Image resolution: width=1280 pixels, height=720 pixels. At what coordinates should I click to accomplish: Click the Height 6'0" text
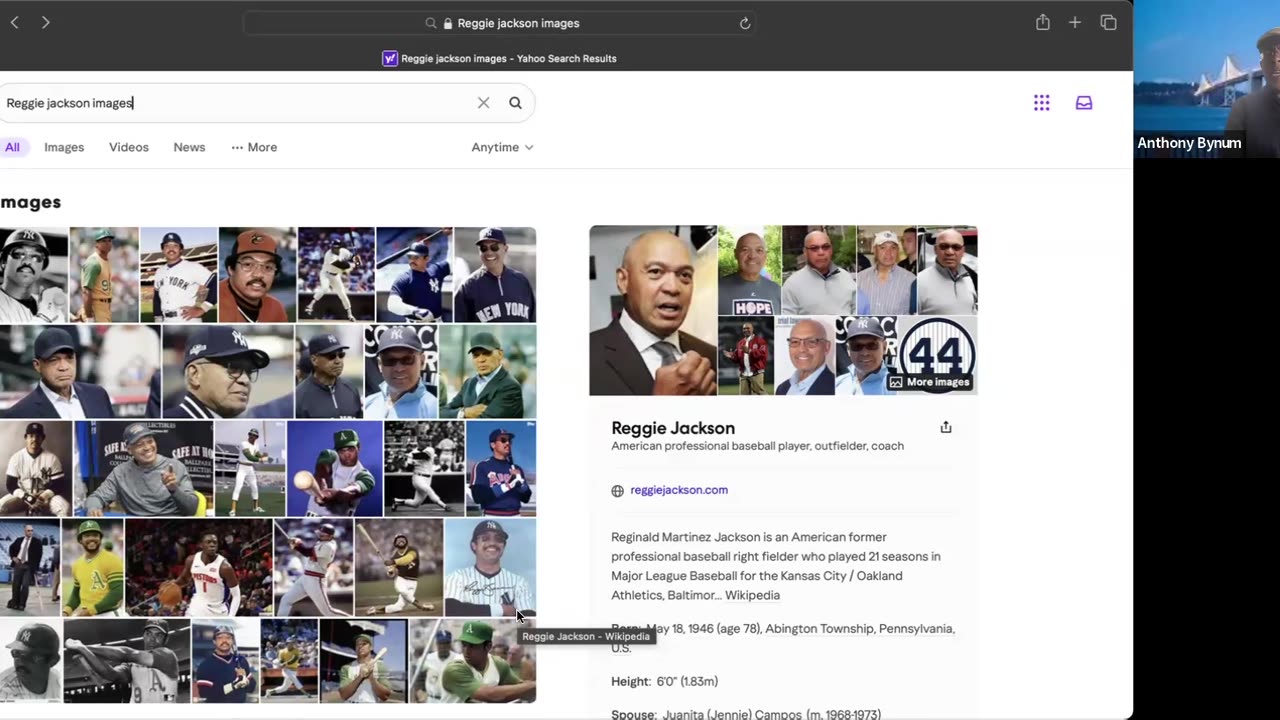664,682
